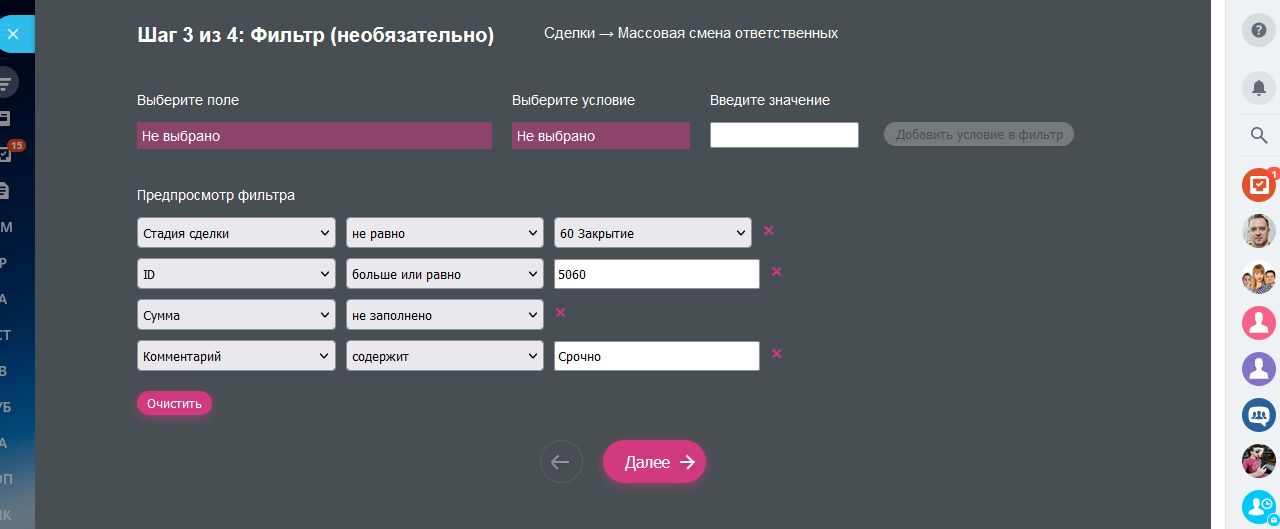Open the group chat icon in sidebar
1280x529 pixels.
click(x=1258, y=415)
